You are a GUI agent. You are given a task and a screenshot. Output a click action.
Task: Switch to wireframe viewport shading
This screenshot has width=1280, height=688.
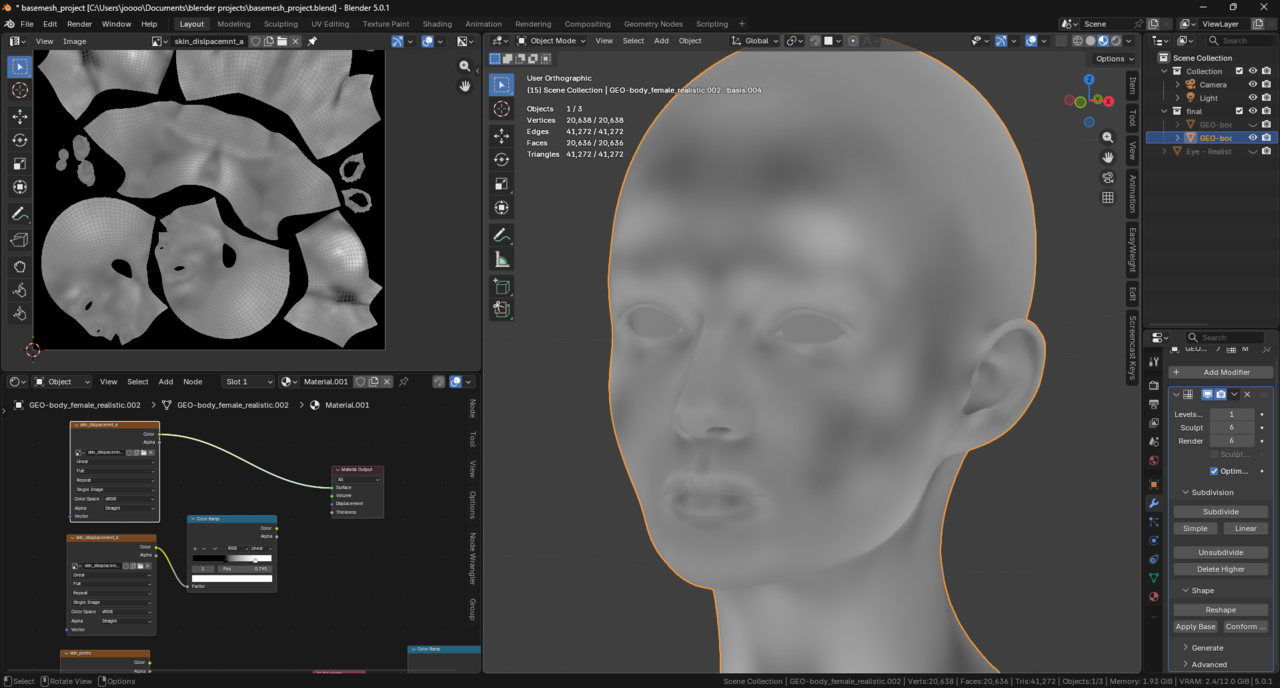pyautogui.click(x=1078, y=41)
